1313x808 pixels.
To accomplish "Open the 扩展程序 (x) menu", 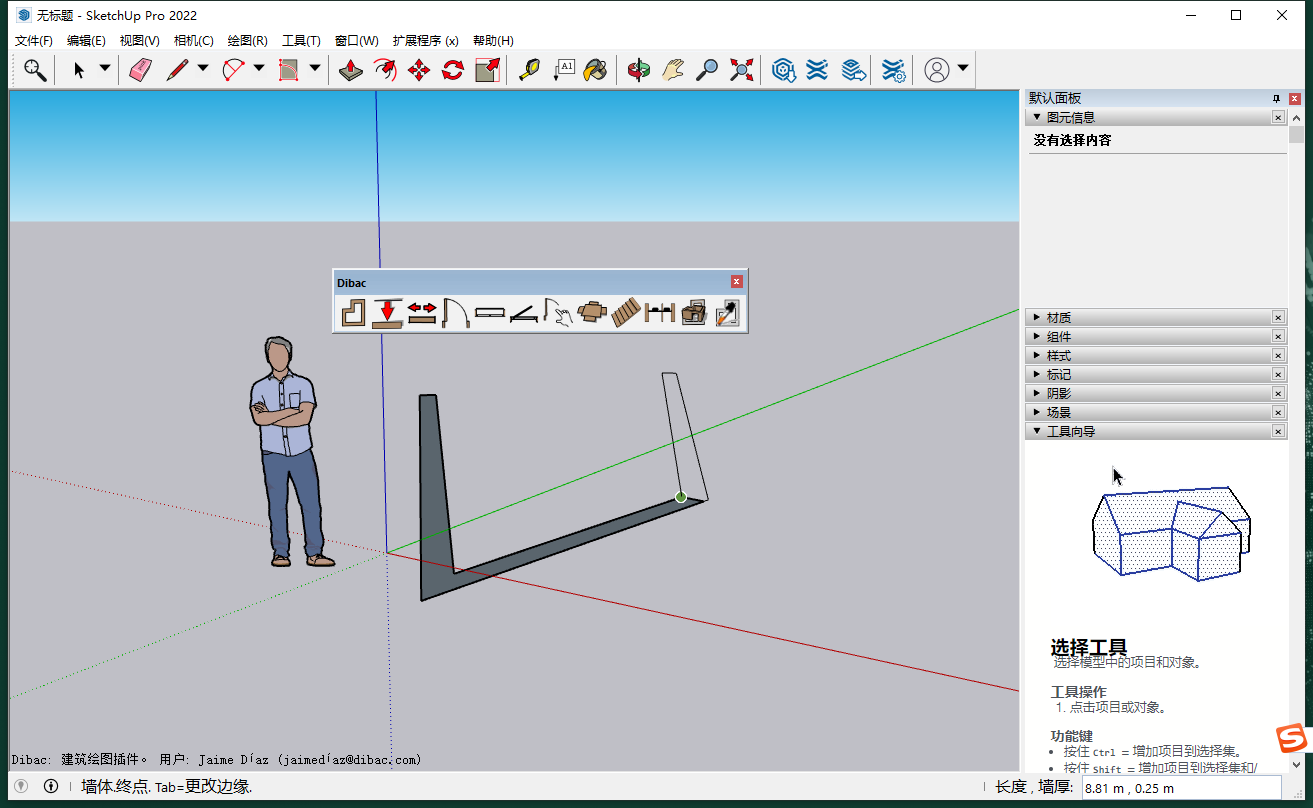I will click(x=425, y=41).
